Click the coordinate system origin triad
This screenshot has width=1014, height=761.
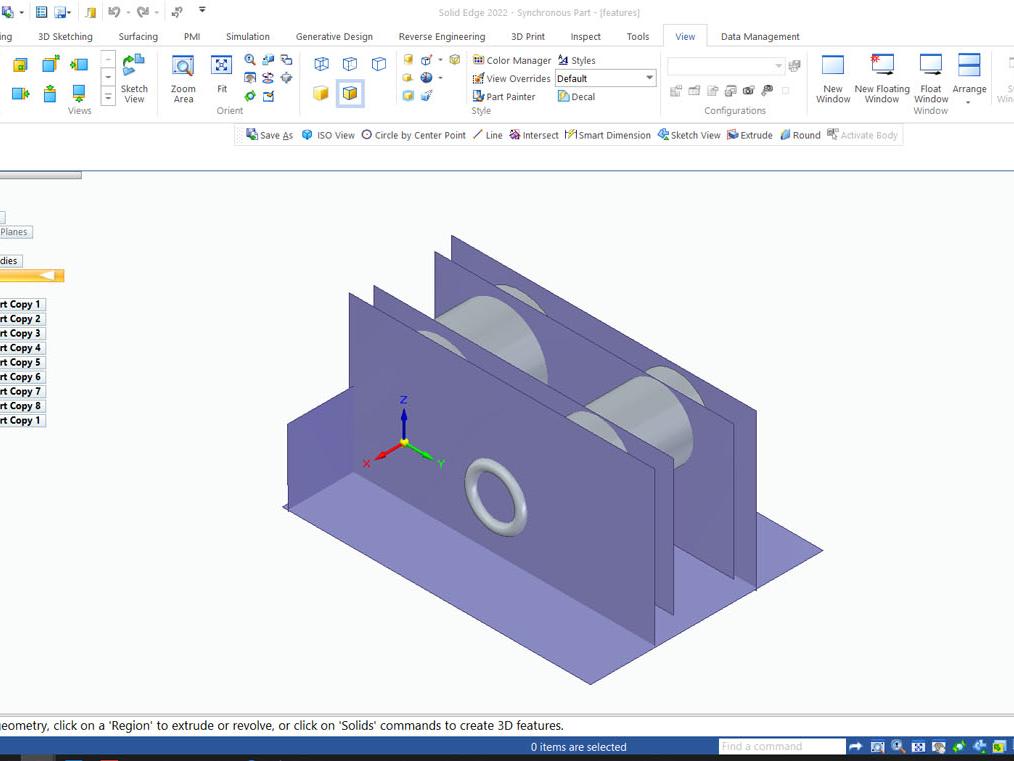coord(404,442)
